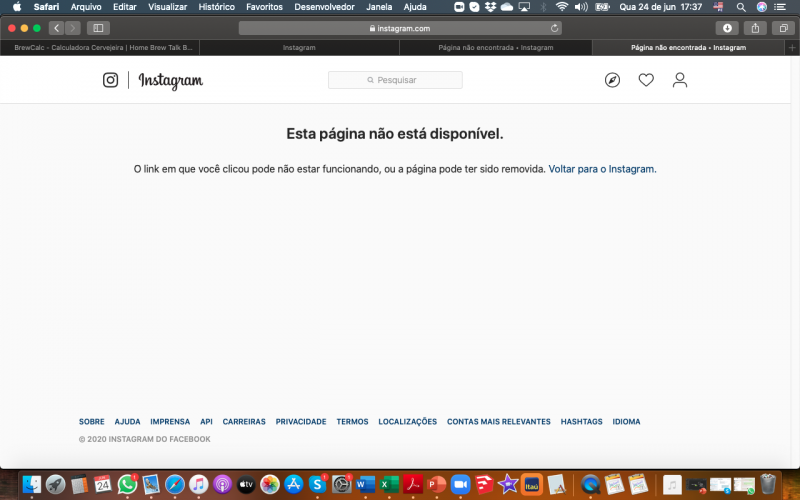
Task: Toggle the Safari sidebar button
Action: tap(98, 28)
